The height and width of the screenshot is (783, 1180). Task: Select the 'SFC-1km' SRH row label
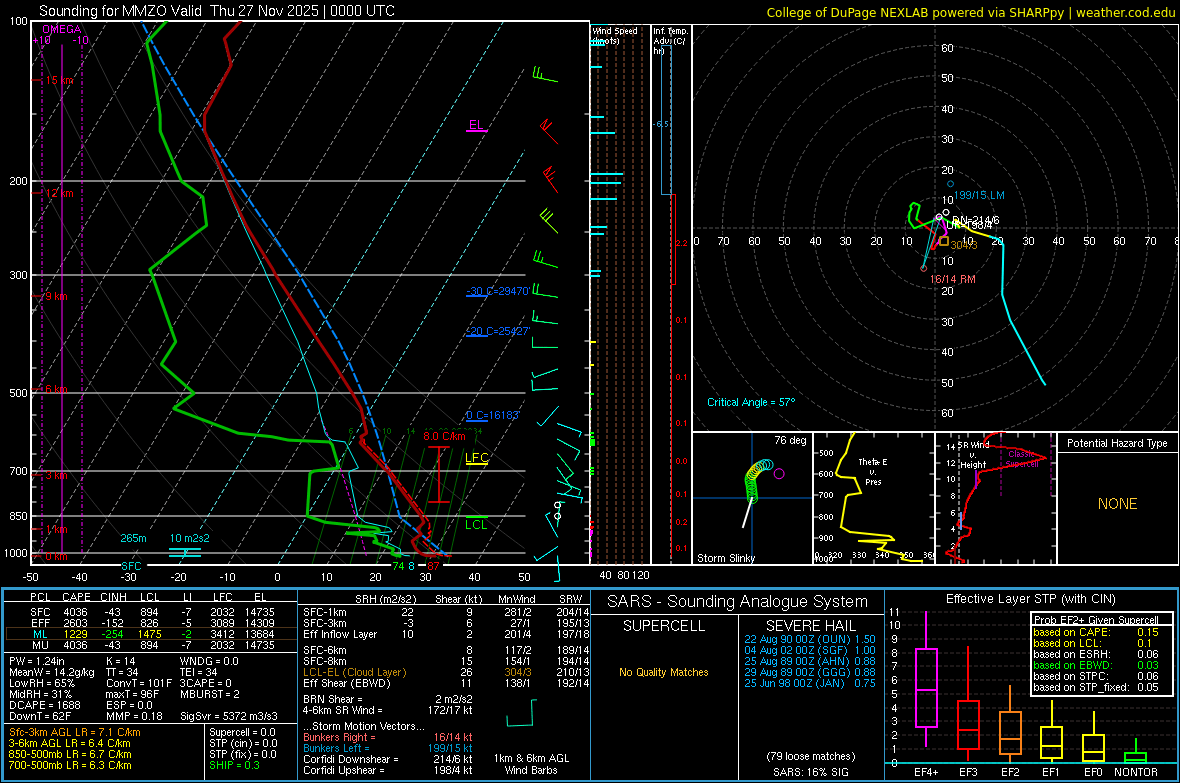(x=324, y=612)
